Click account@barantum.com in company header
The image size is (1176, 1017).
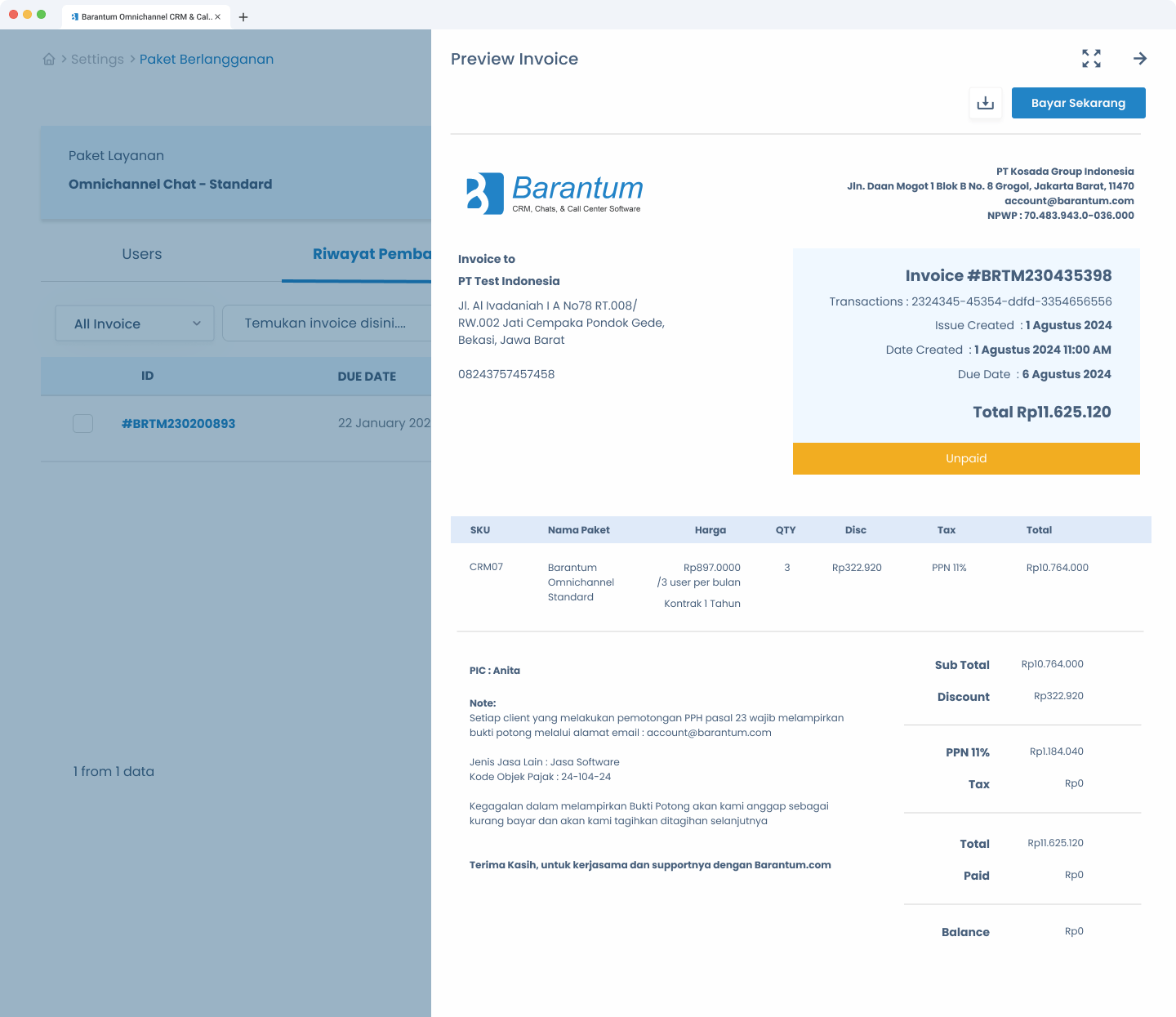1069,201
